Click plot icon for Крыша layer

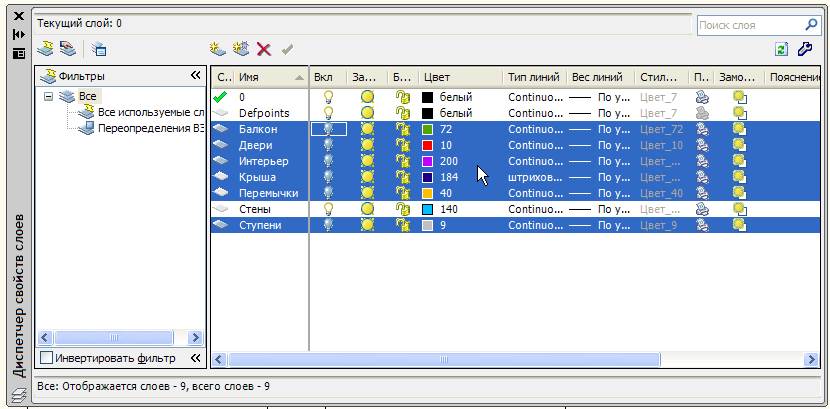702,177
